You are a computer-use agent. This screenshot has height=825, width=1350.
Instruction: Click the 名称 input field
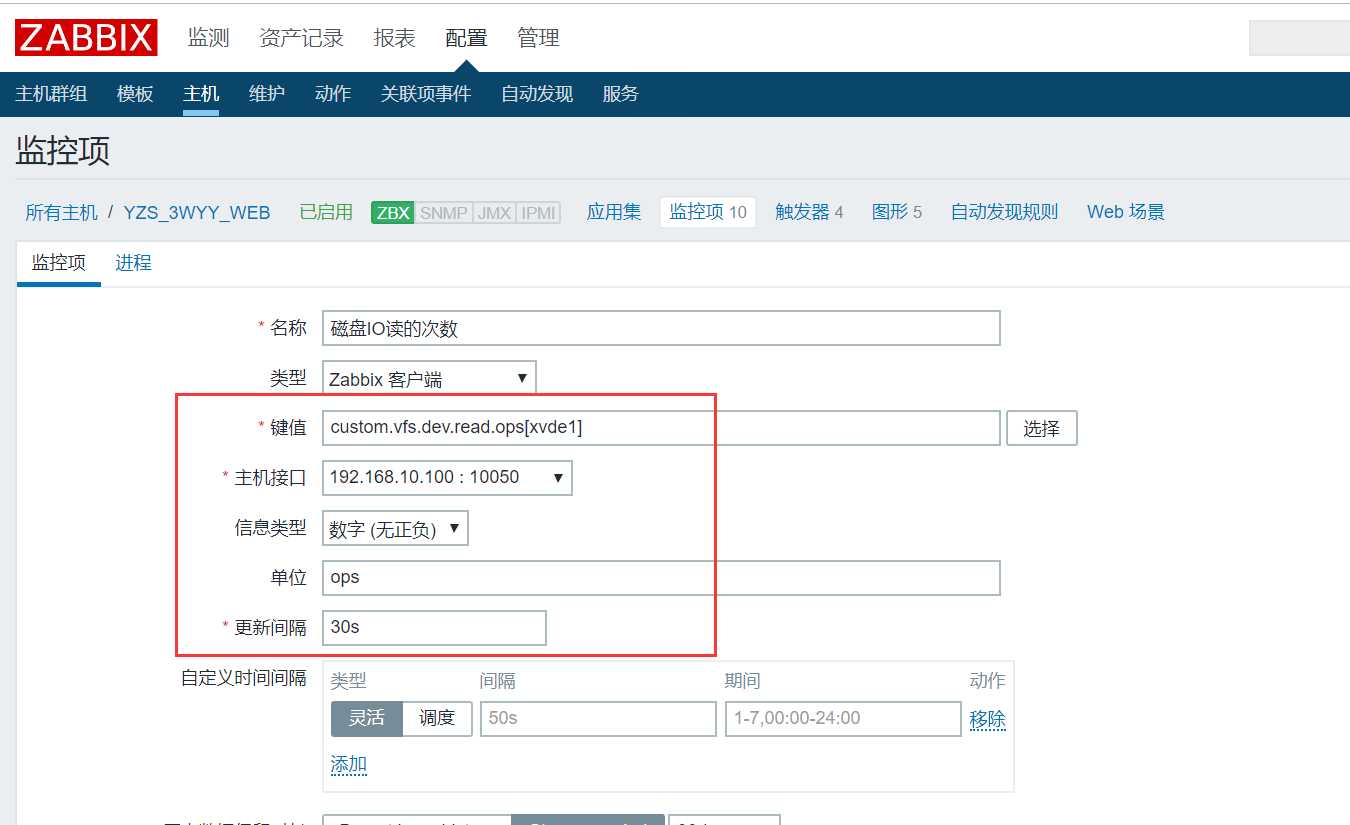[x=661, y=328]
